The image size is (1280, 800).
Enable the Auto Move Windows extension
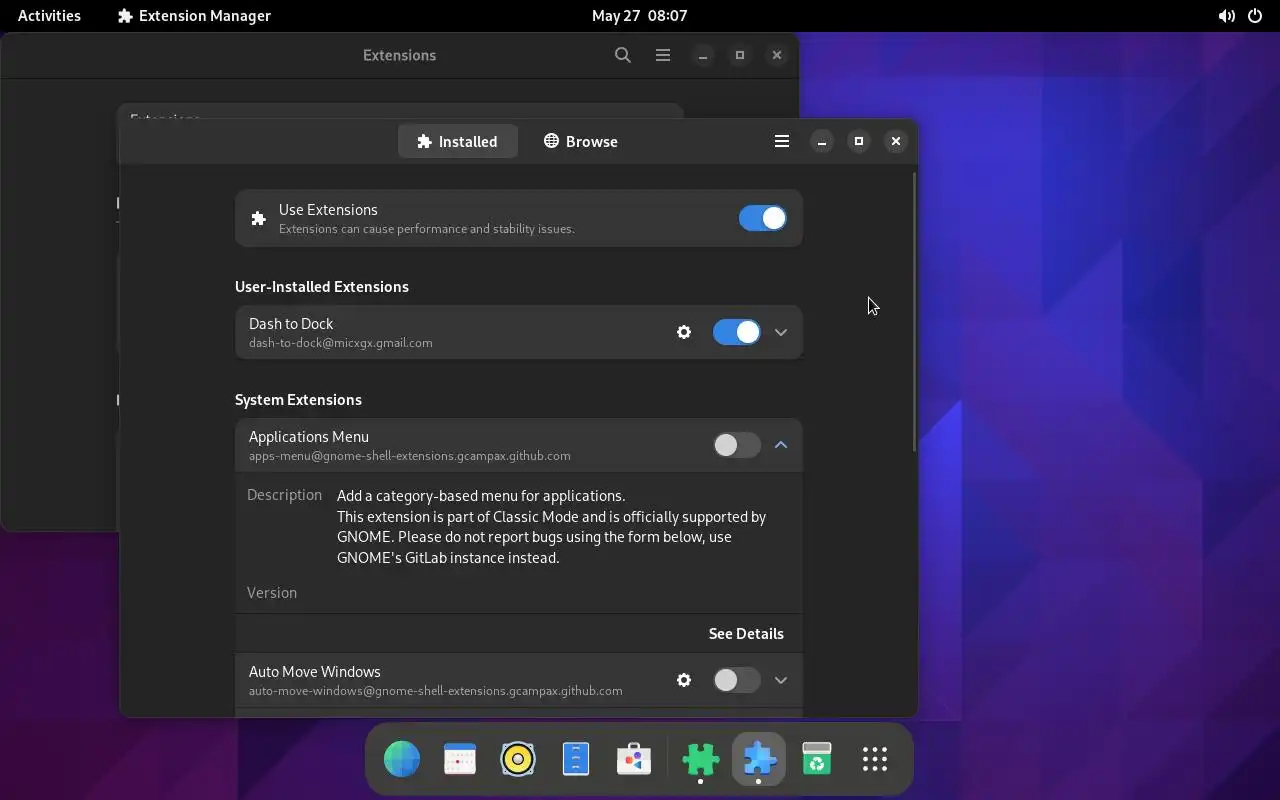[x=736, y=680]
